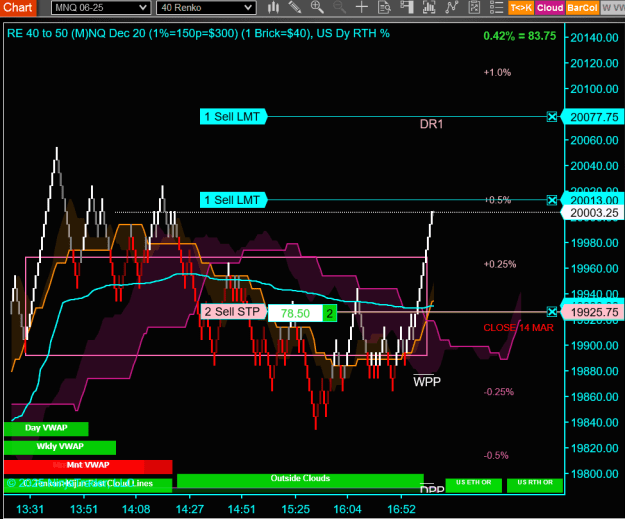The height and width of the screenshot is (519, 625).
Task: Click the zoom out magnifier
Action: pyautogui.click(x=340, y=7)
